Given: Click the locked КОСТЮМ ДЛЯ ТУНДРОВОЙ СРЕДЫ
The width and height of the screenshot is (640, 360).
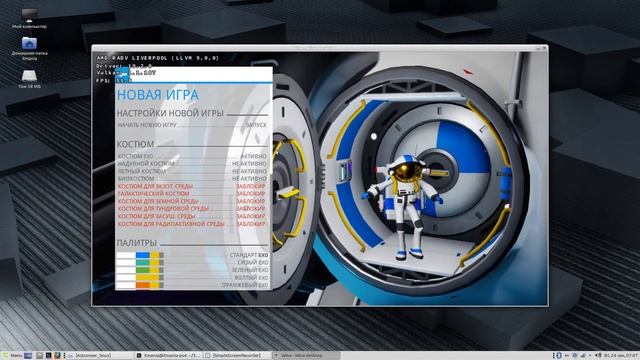Looking at the screenshot, I should (x=192, y=209).
